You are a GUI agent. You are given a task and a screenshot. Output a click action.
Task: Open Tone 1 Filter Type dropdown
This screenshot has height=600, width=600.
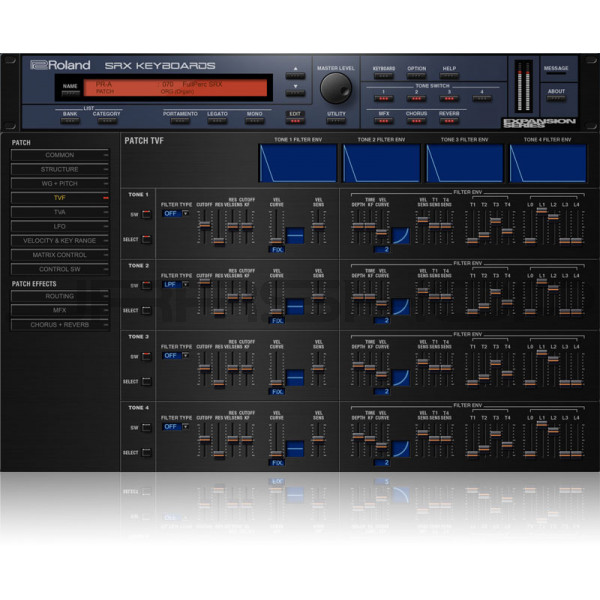[175, 214]
